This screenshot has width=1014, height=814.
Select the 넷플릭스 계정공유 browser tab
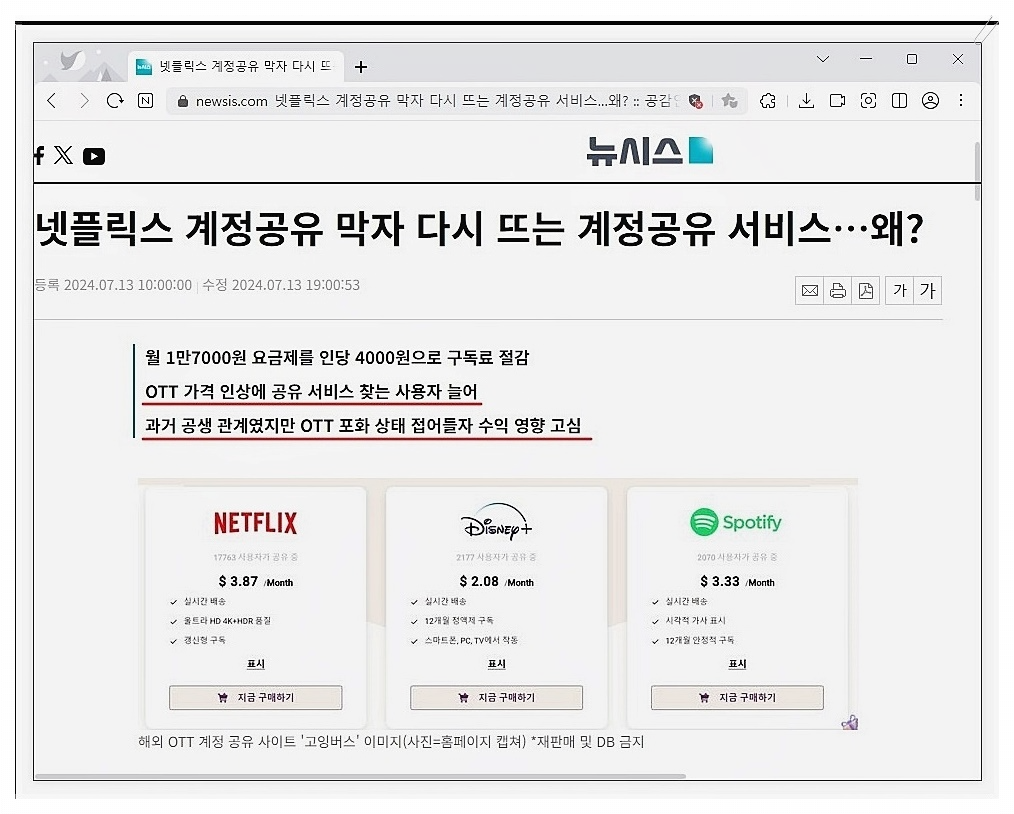pos(236,67)
